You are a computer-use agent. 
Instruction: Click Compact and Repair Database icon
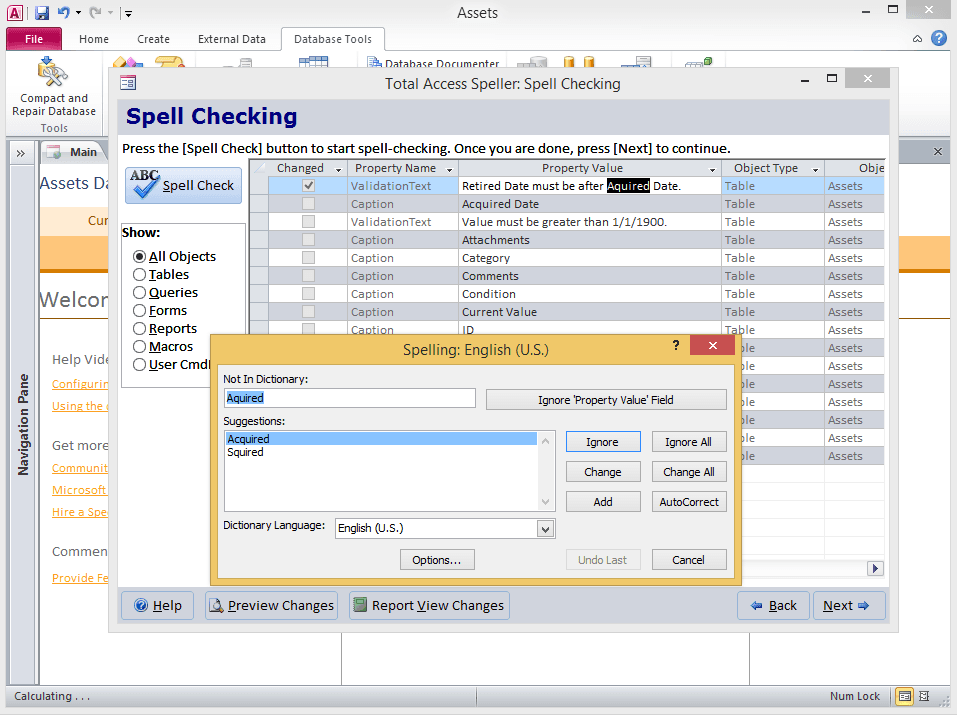coord(52,73)
